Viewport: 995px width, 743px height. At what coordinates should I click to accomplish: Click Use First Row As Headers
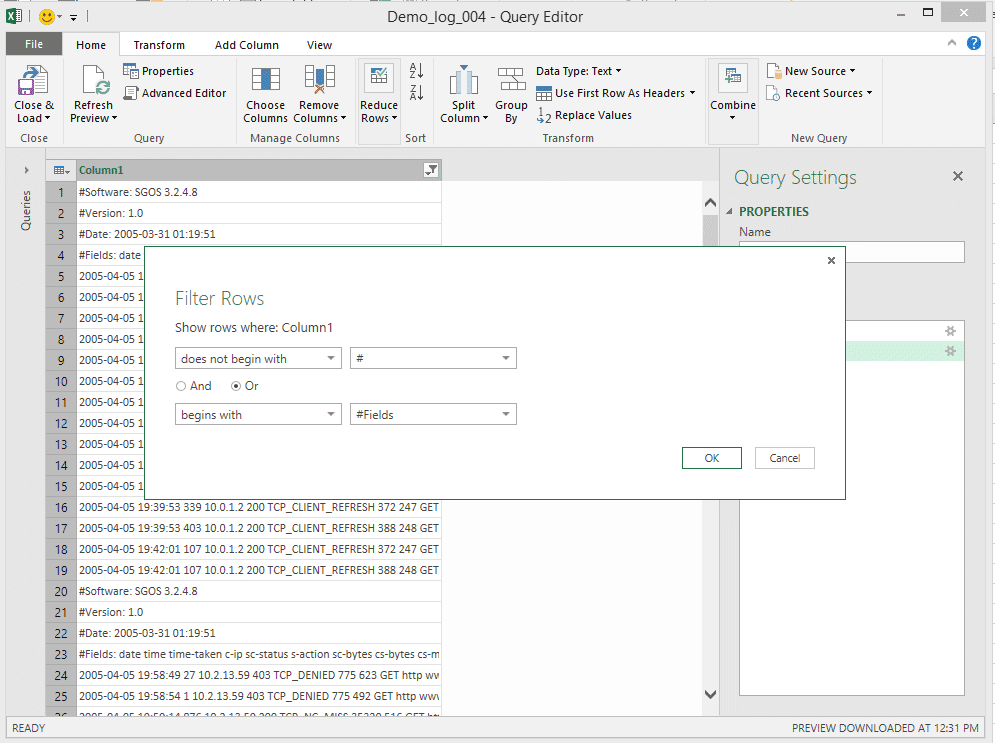coord(616,93)
